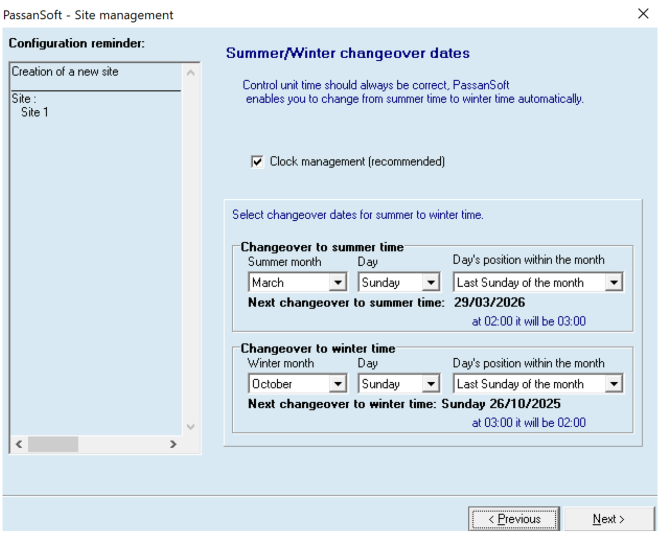Screen dimensions: 661x534
Task: Click scroll left arrow in configuration reminder
Action: 19,444
